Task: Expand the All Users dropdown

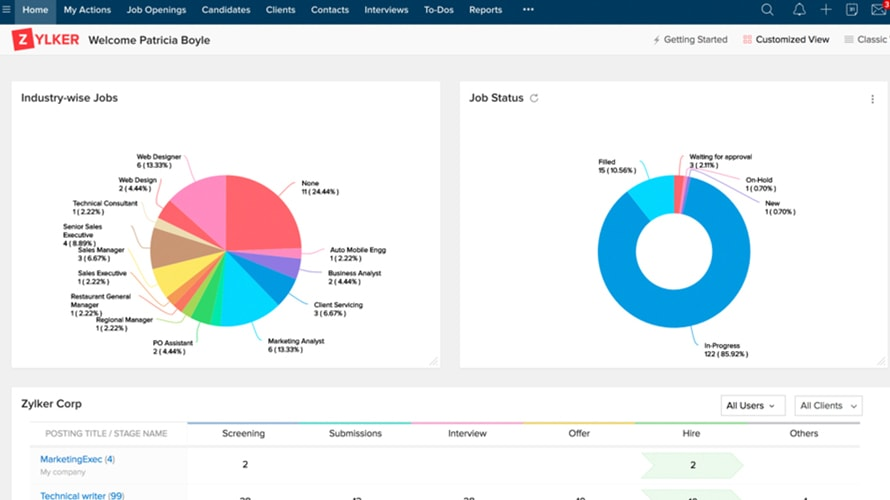Action: click(753, 406)
